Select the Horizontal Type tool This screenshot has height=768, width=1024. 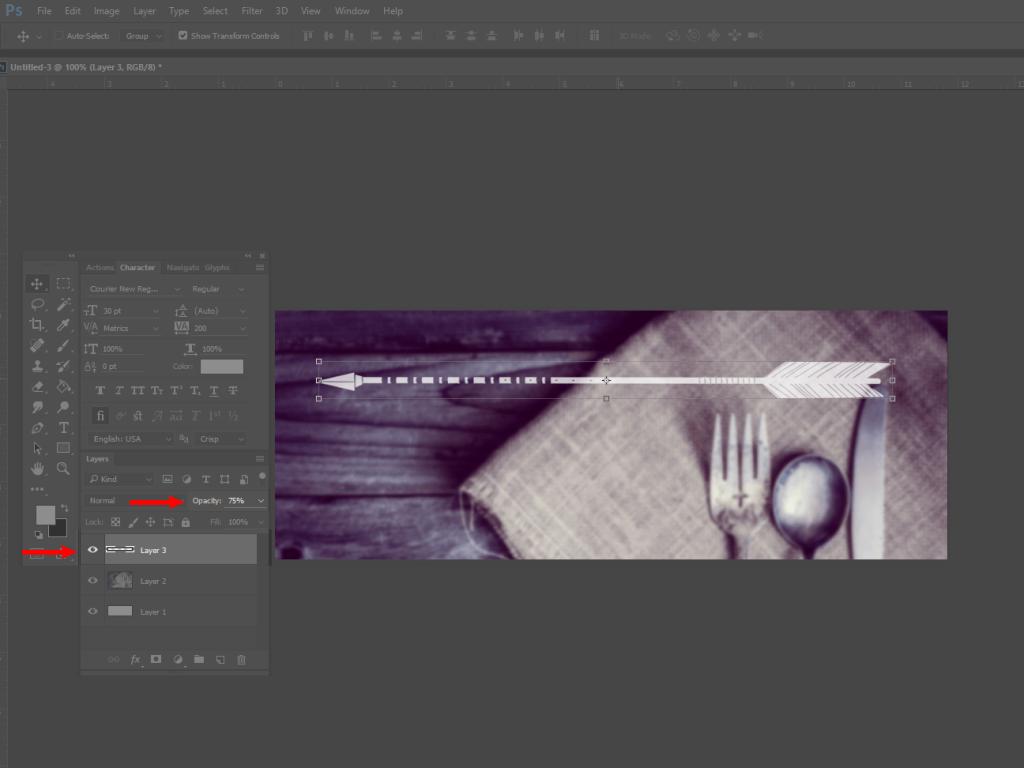[63, 428]
